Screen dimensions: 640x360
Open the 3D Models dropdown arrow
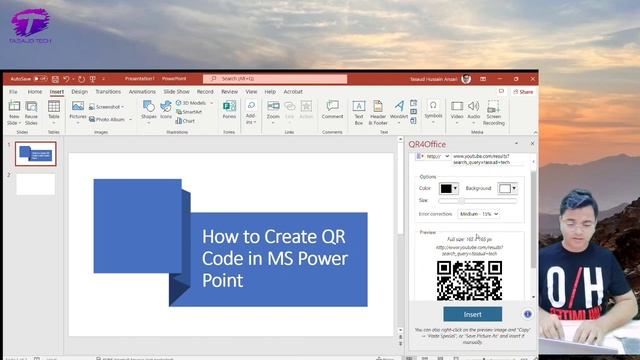(212, 103)
